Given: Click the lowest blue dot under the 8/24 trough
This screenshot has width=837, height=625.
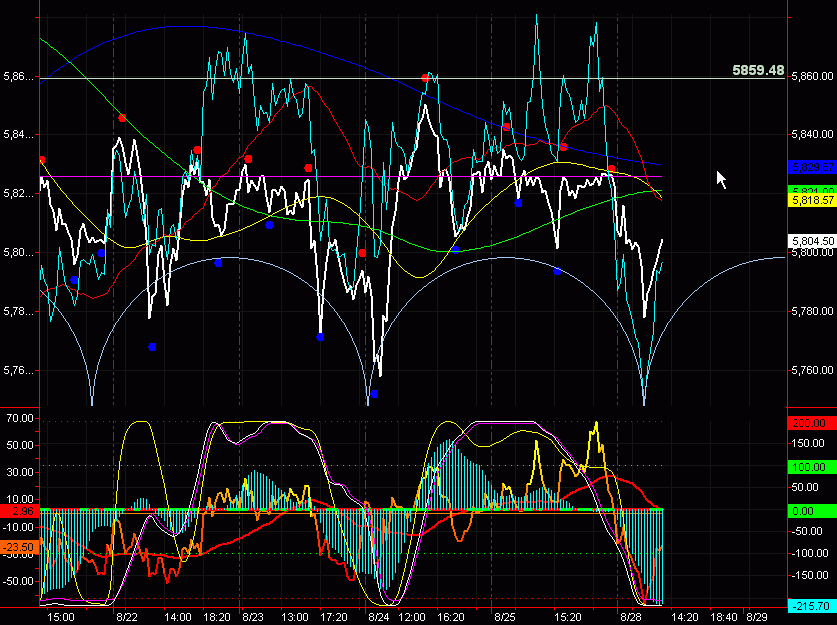Looking at the screenshot, I should (x=374, y=394).
